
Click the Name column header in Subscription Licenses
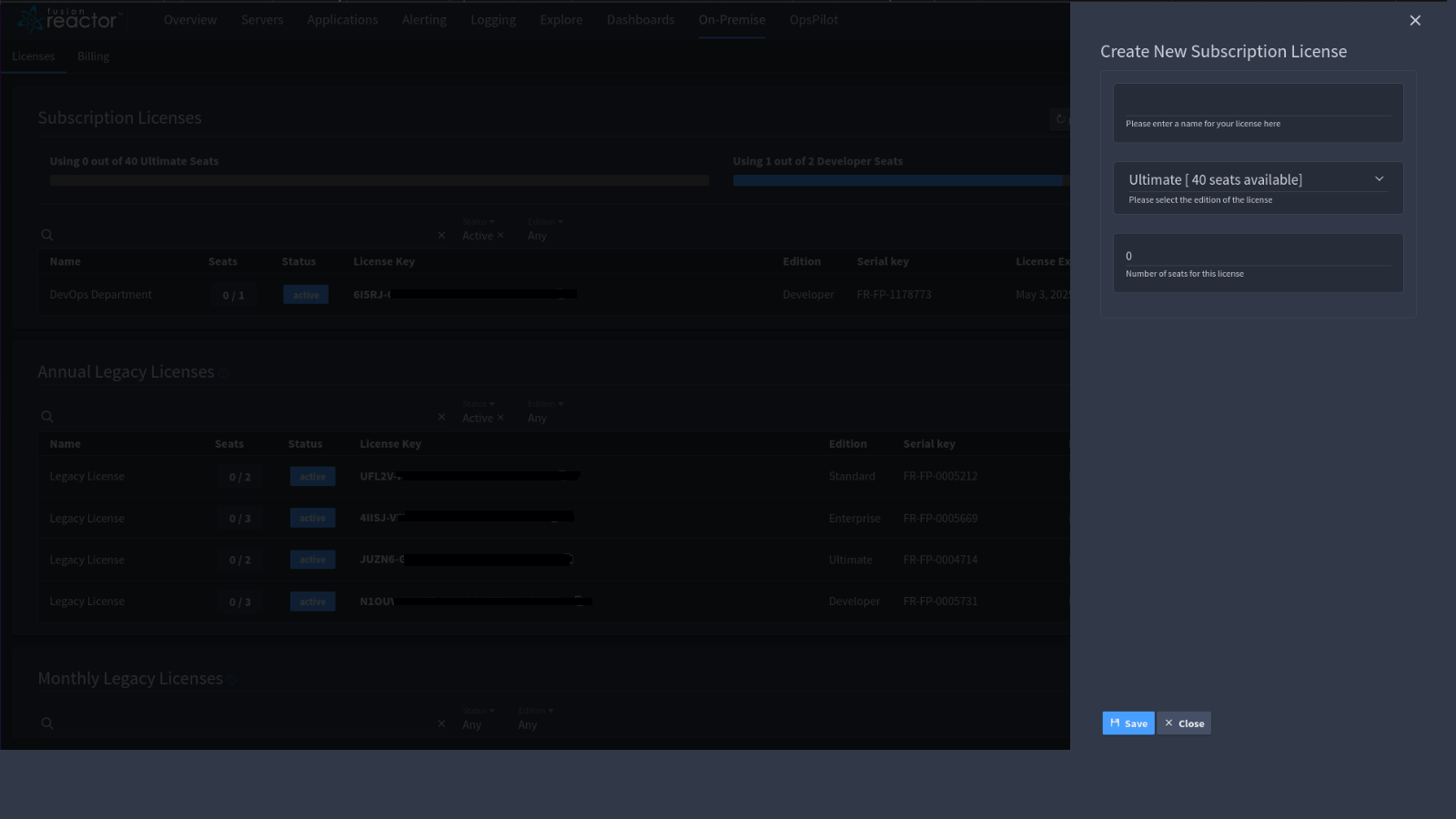pyautogui.click(x=66, y=262)
